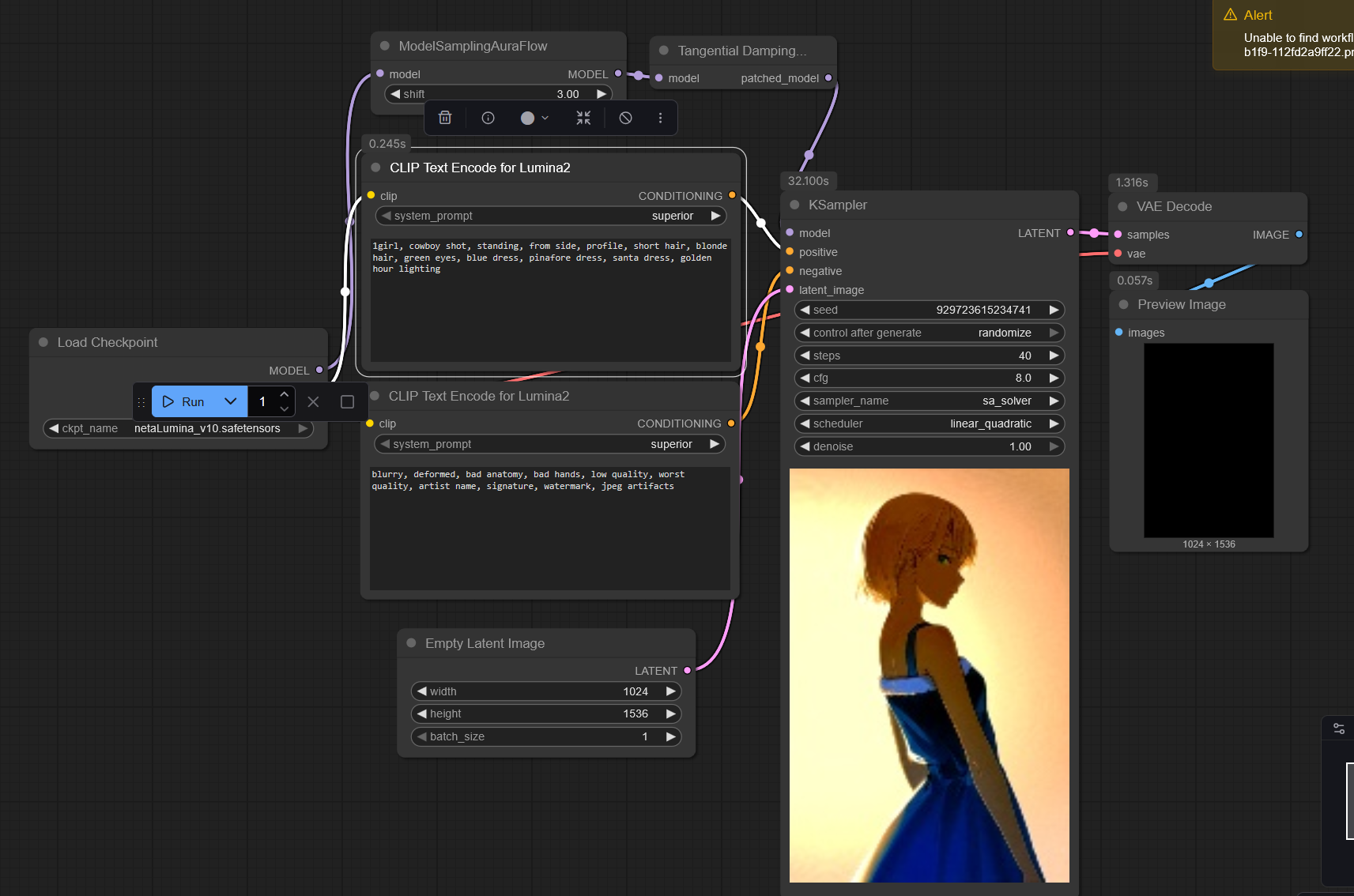
Task: Click the square stop icon beside Run
Action: point(347,401)
